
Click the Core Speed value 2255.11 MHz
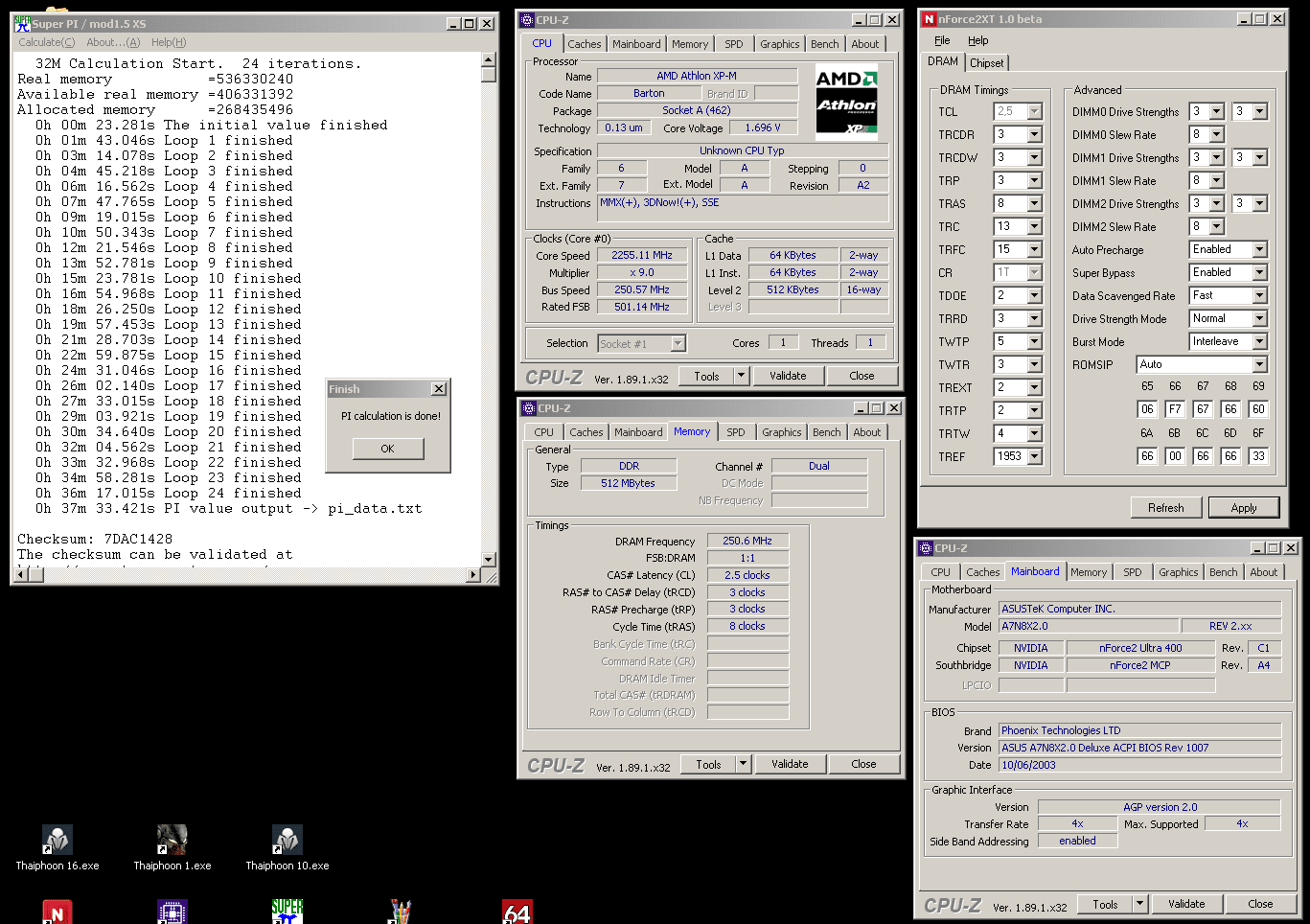tap(642, 255)
